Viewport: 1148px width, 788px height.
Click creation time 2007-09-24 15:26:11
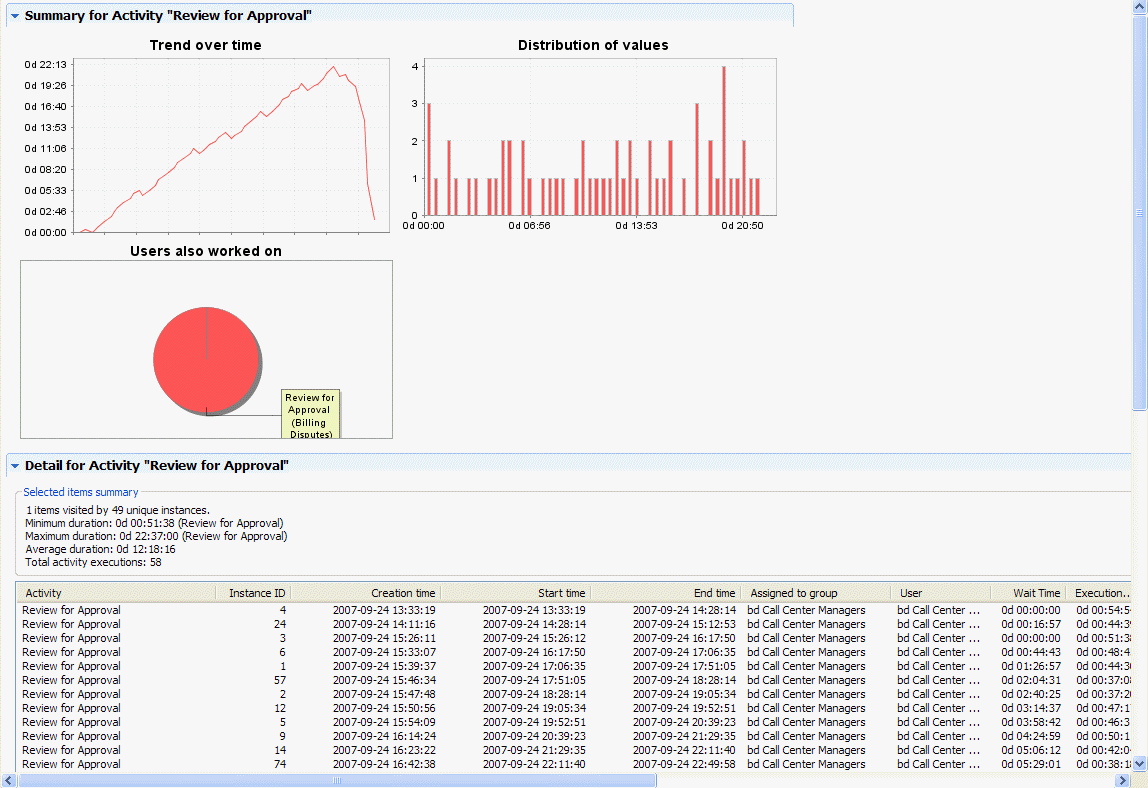point(384,638)
